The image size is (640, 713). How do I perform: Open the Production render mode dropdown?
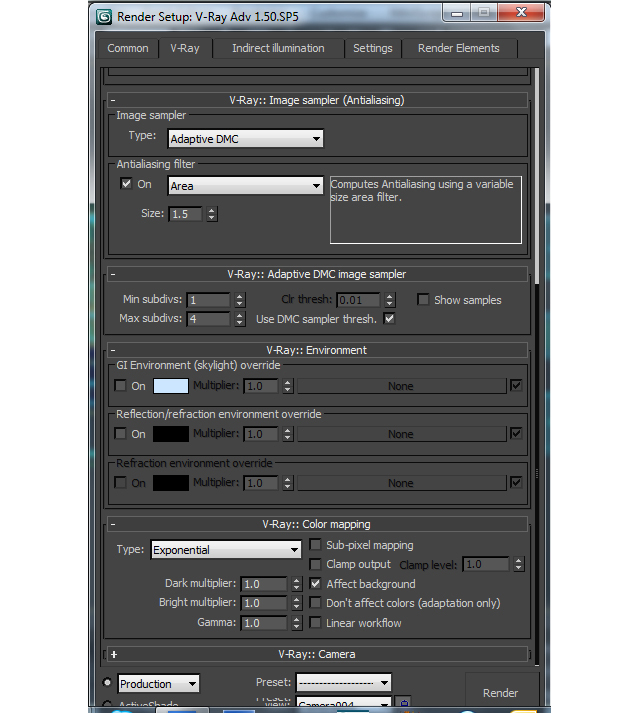[x=158, y=683]
